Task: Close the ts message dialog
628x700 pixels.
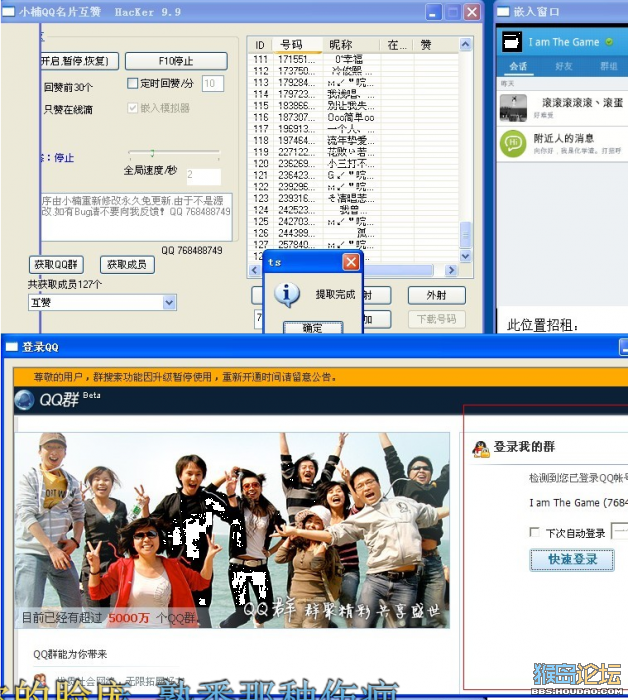Action: pyautogui.click(x=351, y=262)
